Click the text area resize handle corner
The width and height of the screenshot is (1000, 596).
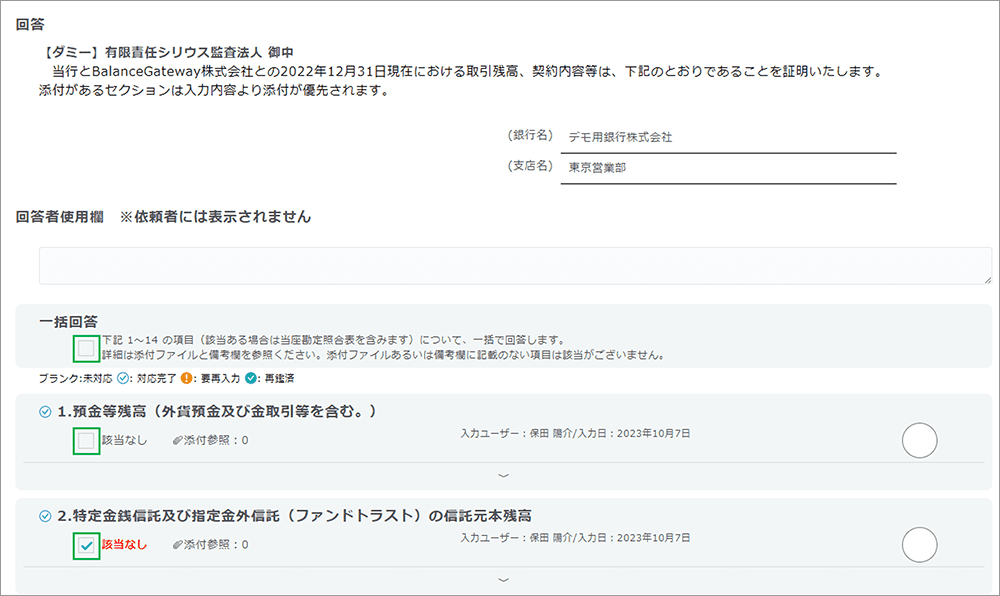point(987,280)
